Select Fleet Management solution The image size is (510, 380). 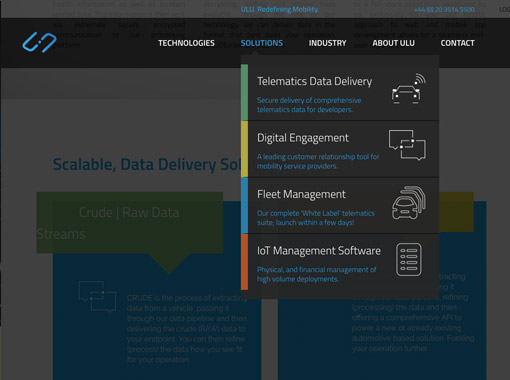[x=340, y=205]
